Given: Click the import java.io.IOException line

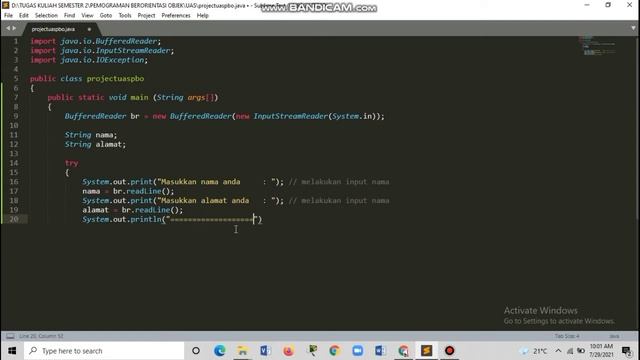Looking at the screenshot, I should [89, 60].
